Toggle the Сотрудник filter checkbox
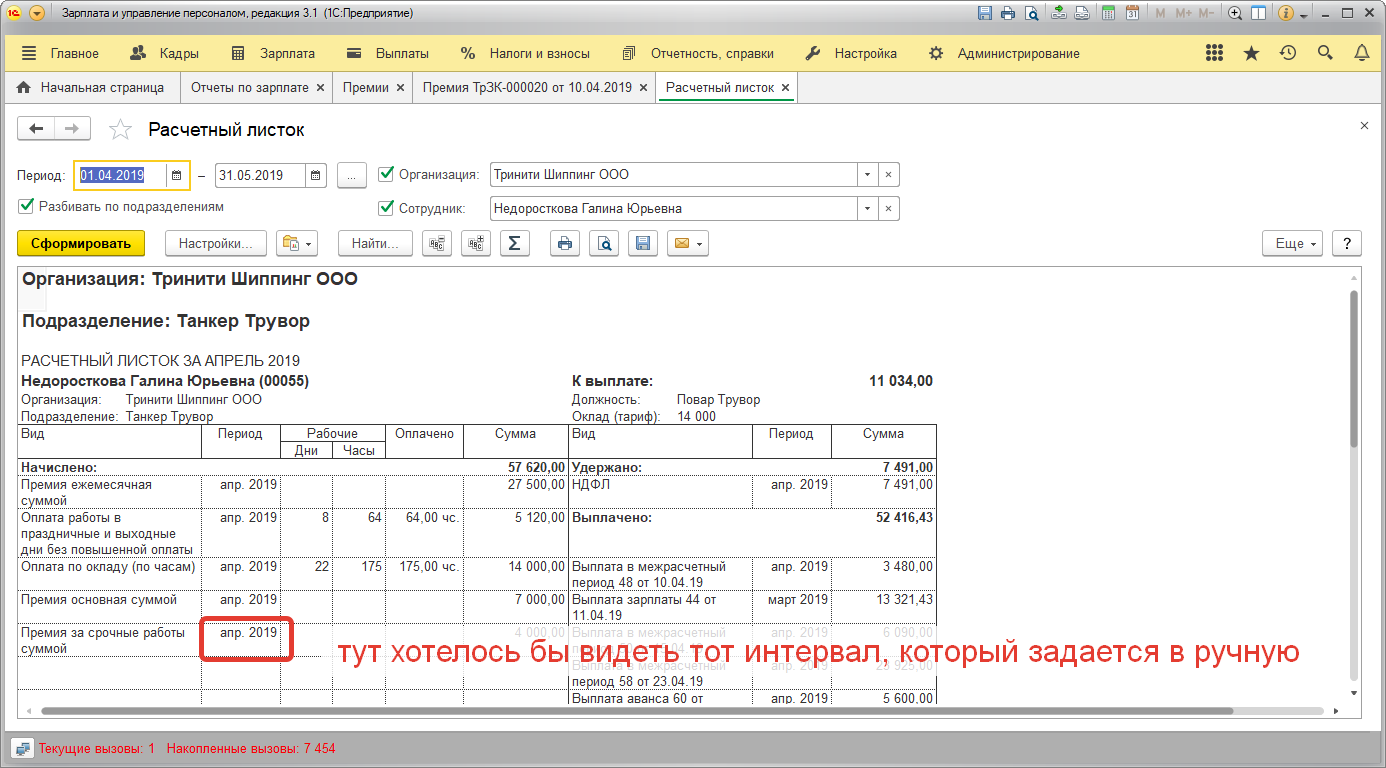Image resolution: width=1386 pixels, height=768 pixels. [x=387, y=208]
